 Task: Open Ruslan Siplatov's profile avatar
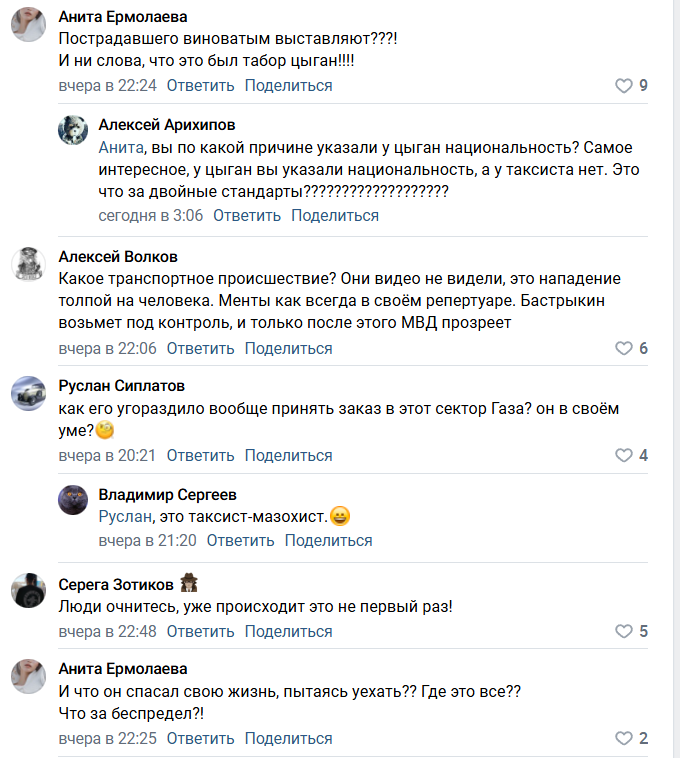coord(28,393)
